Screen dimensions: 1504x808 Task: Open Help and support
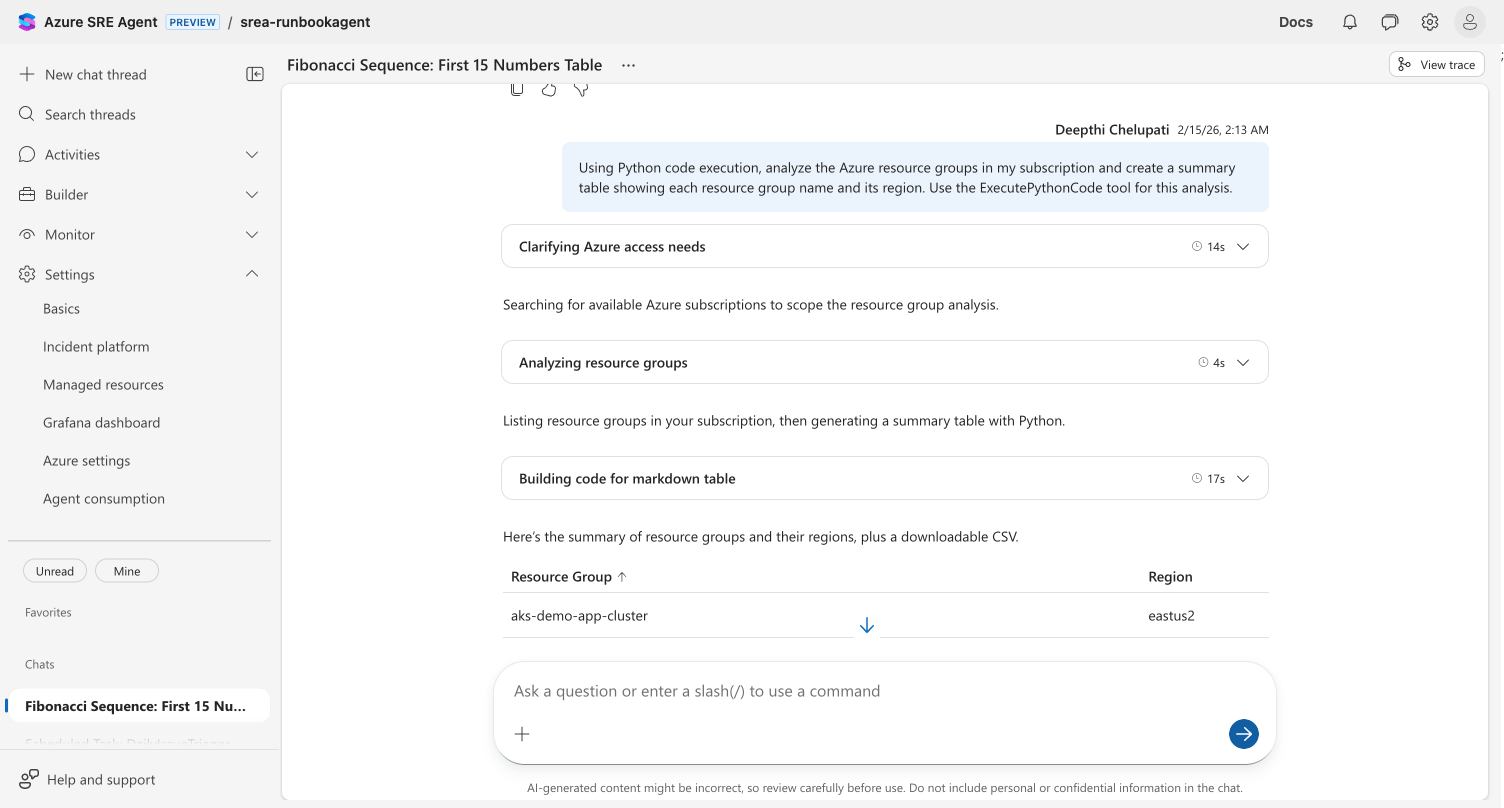pyautogui.click(x=101, y=779)
